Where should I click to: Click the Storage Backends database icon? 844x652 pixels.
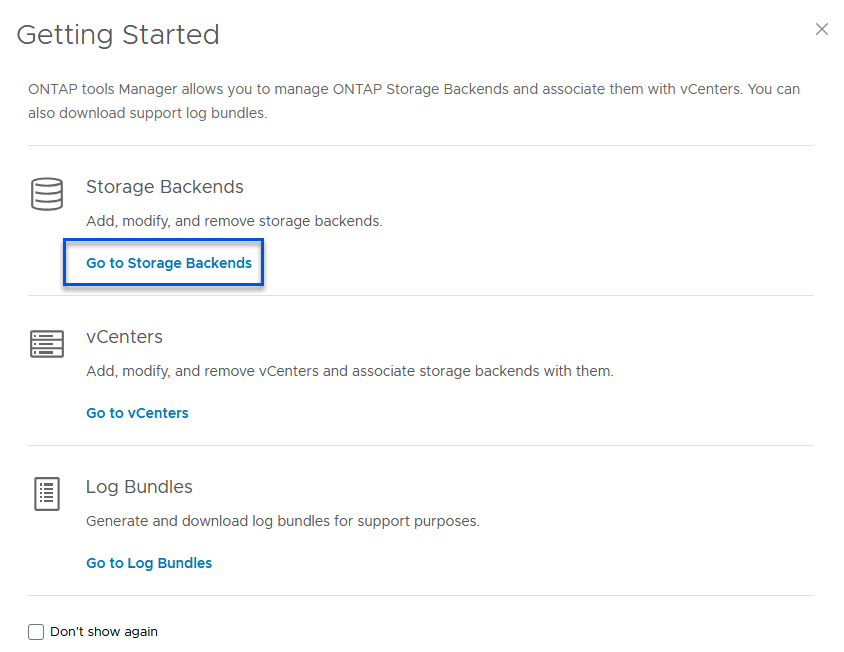[47, 194]
